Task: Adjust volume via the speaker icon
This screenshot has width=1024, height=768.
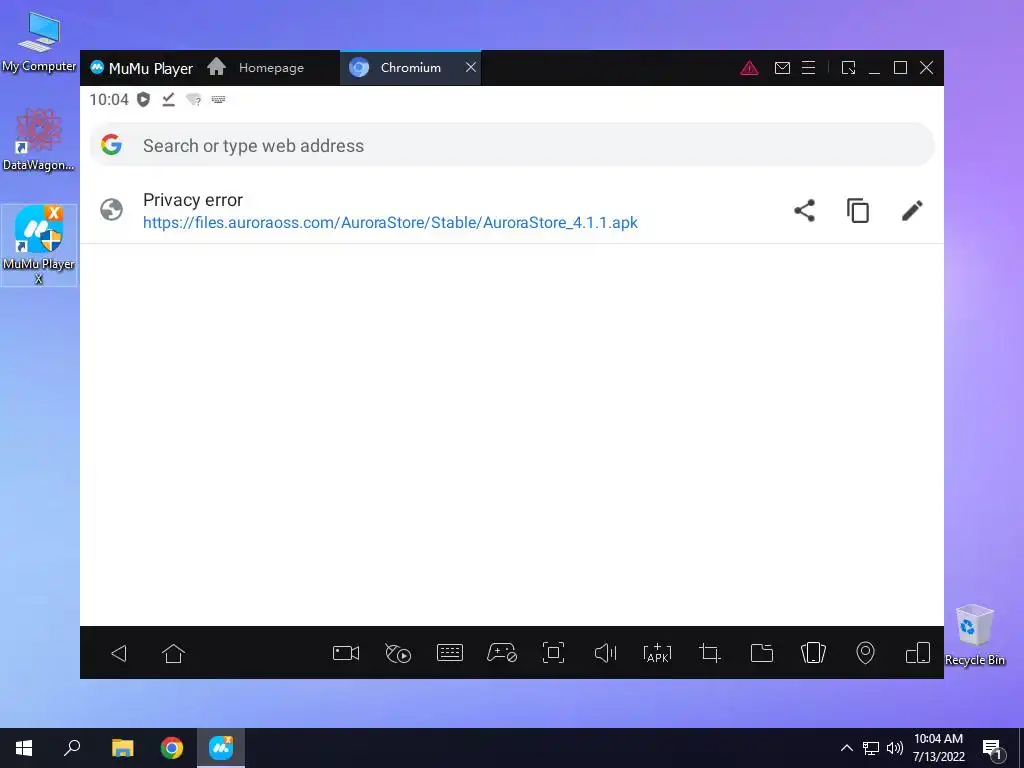Action: [605, 653]
